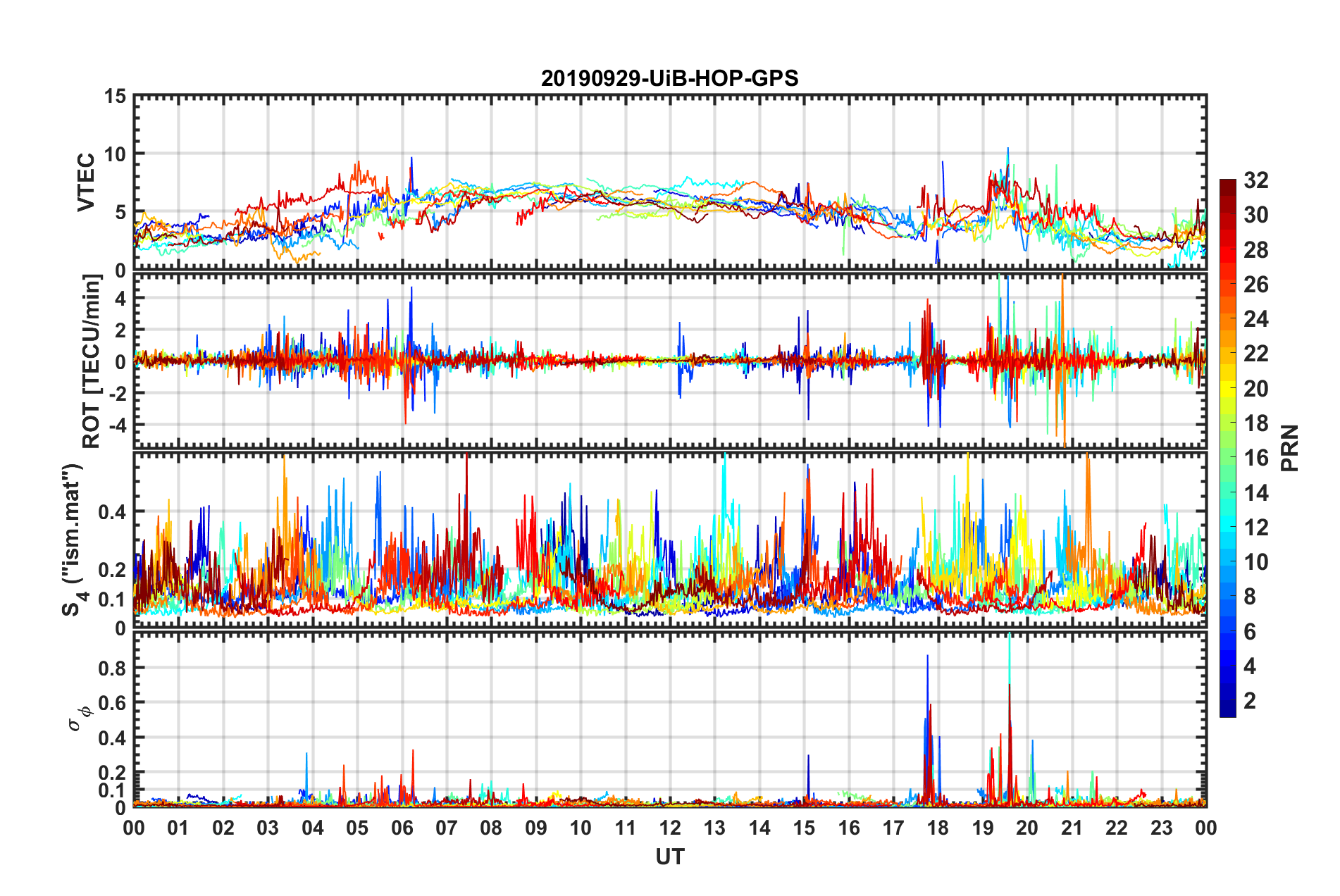1340x896 pixels.
Task: Select the 20 hour tick on the UT axis
Action: (1027, 828)
